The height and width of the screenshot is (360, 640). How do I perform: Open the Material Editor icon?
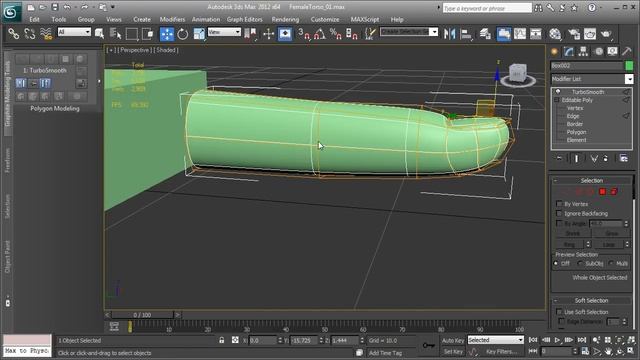(555, 34)
